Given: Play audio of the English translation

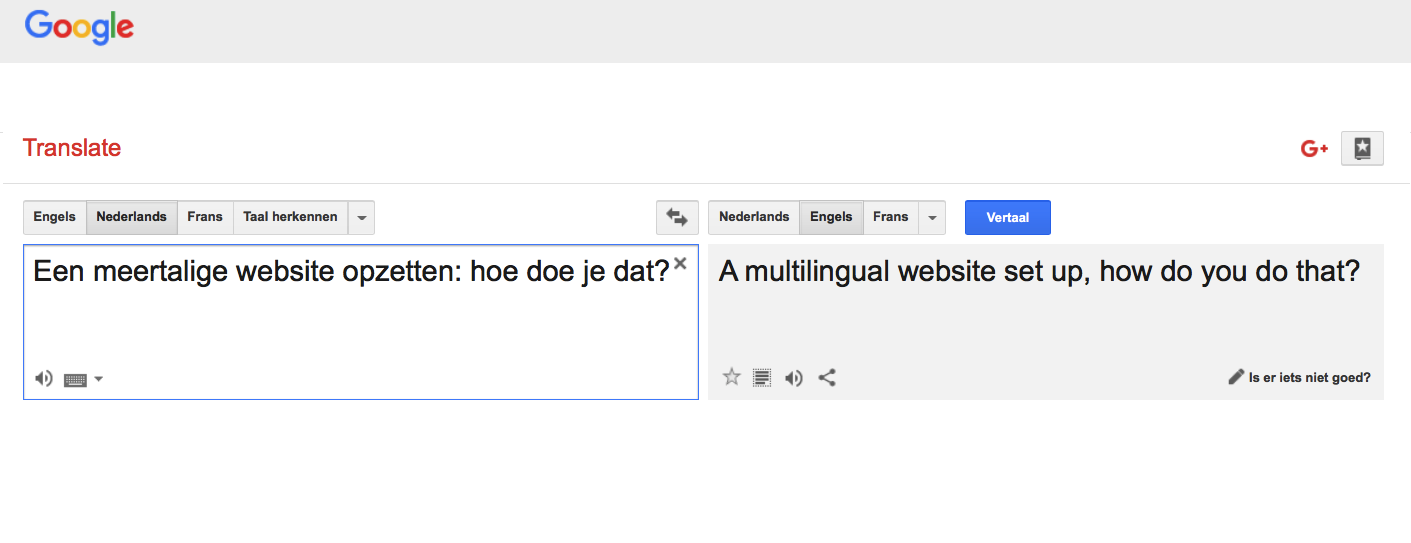Looking at the screenshot, I should pyautogui.click(x=794, y=378).
